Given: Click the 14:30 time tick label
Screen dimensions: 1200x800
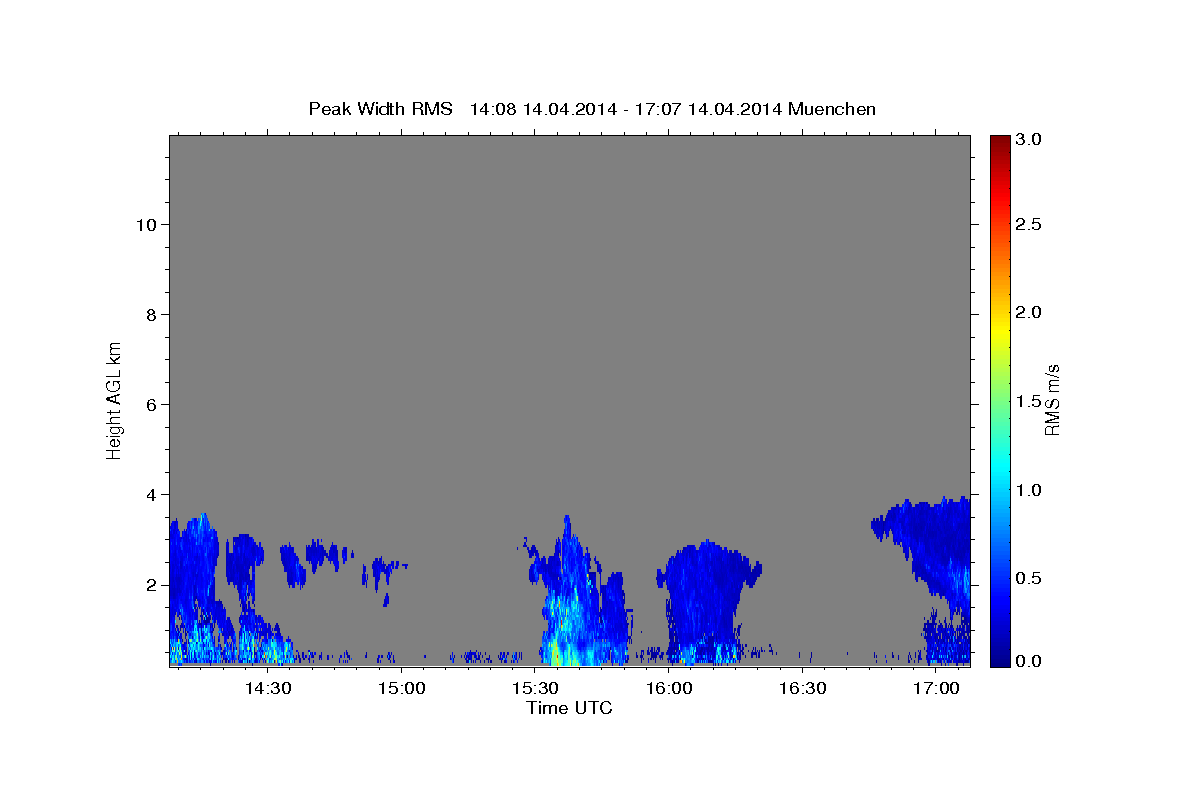Looking at the screenshot, I should click(x=268, y=689).
